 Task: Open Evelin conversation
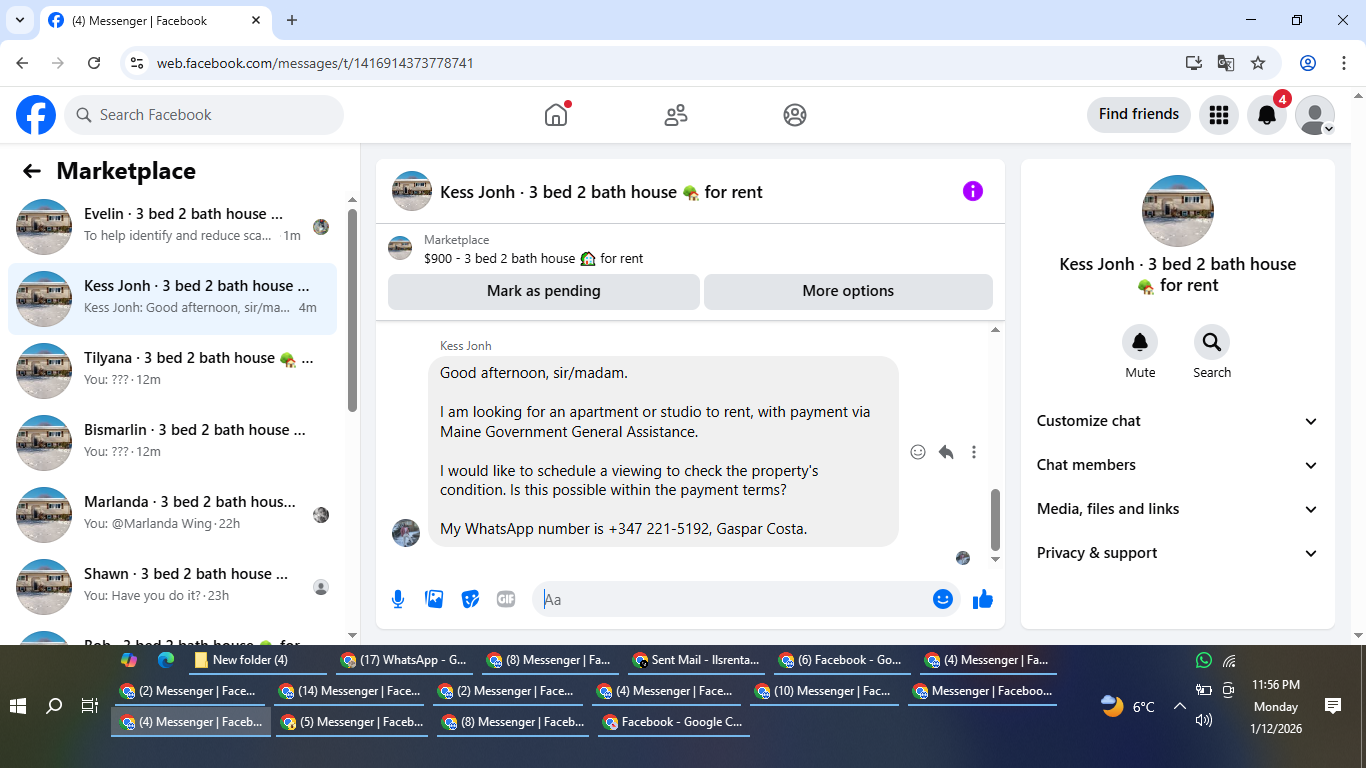173,227
